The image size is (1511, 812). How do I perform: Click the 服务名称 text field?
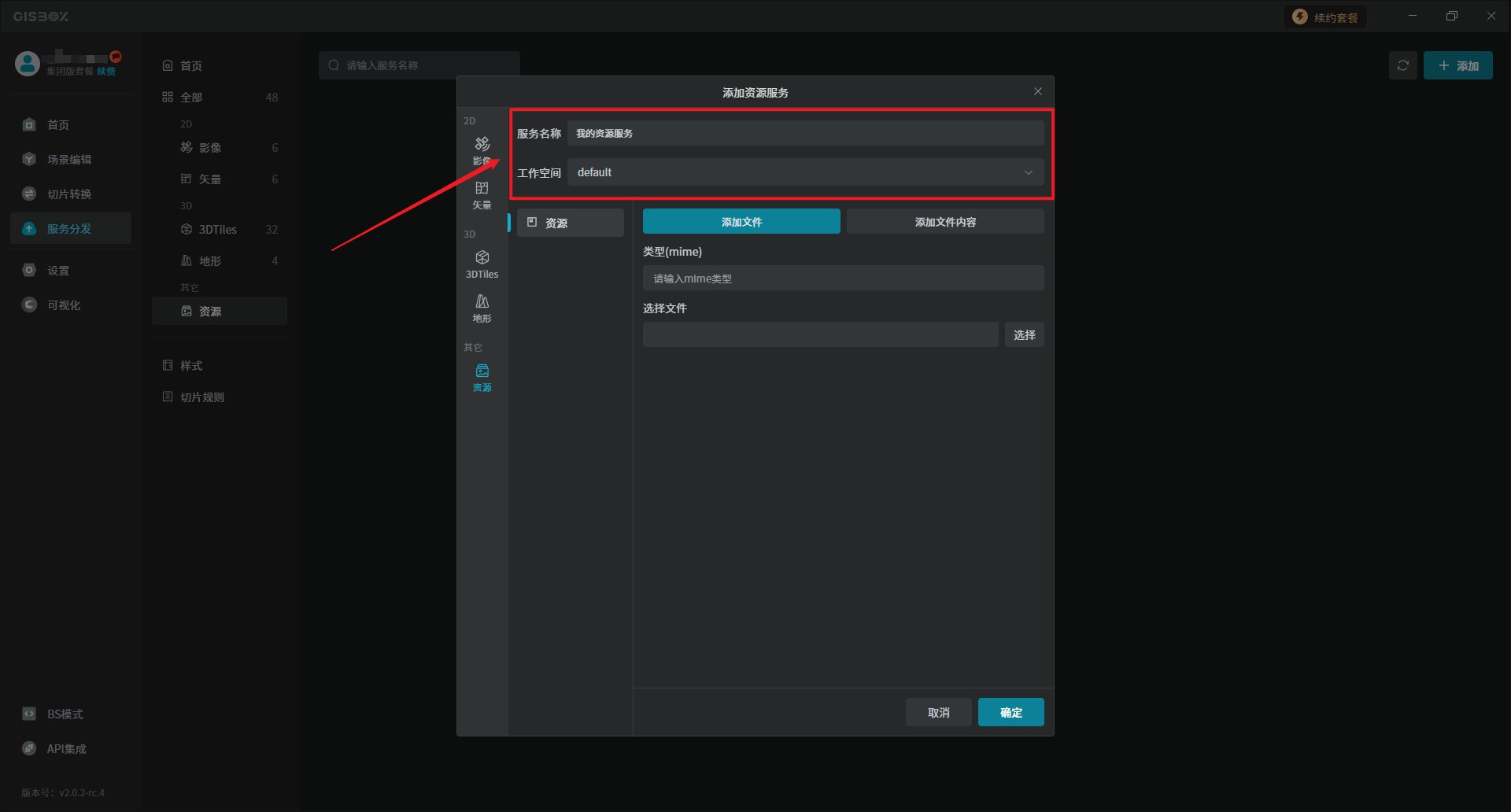pos(805,133)
